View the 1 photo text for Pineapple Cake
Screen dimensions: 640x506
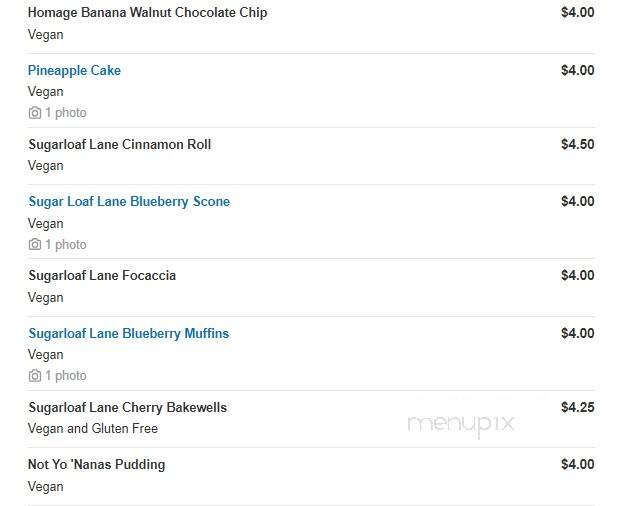coord(66,113)
